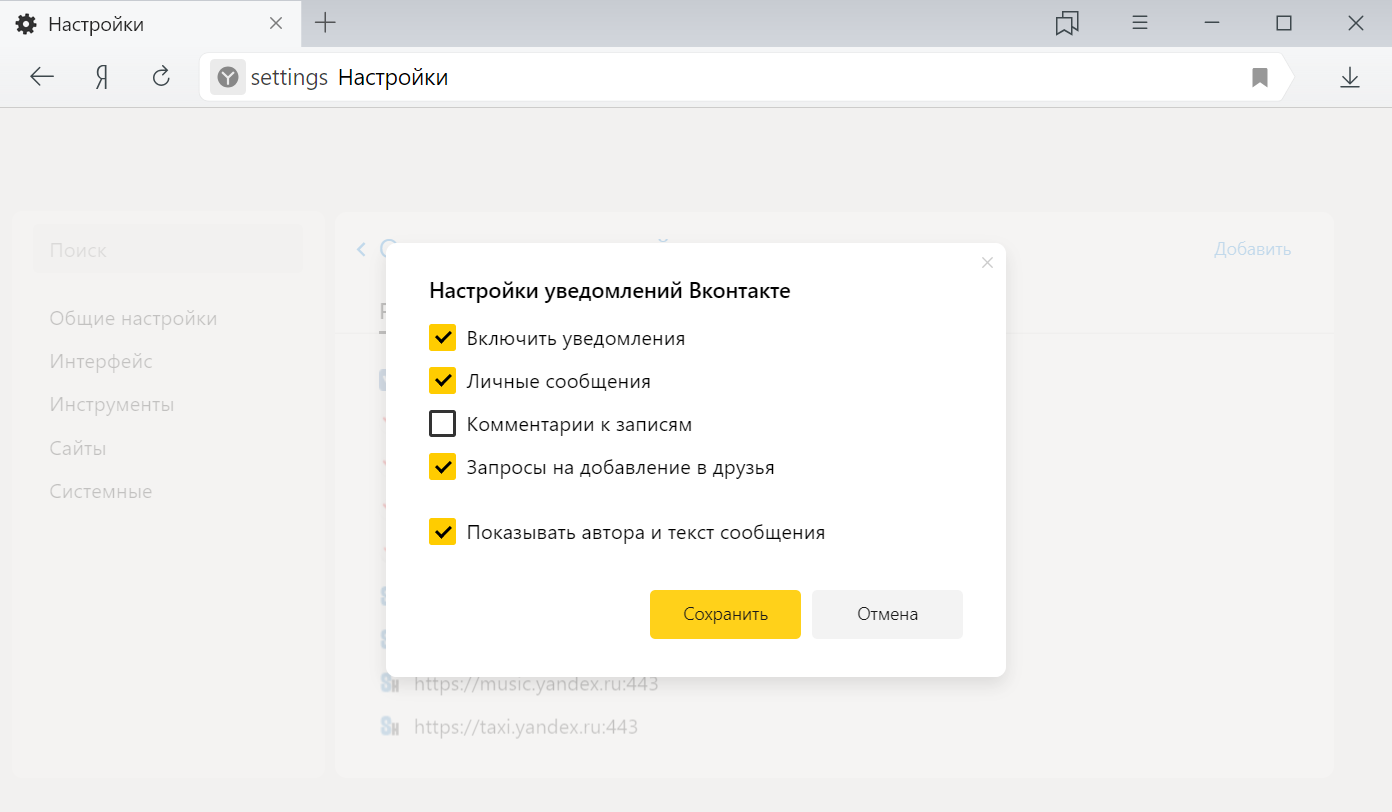Open Сайты section
Screen dimensions: 1392x812
pyautogui.click(x=78, y=448)
